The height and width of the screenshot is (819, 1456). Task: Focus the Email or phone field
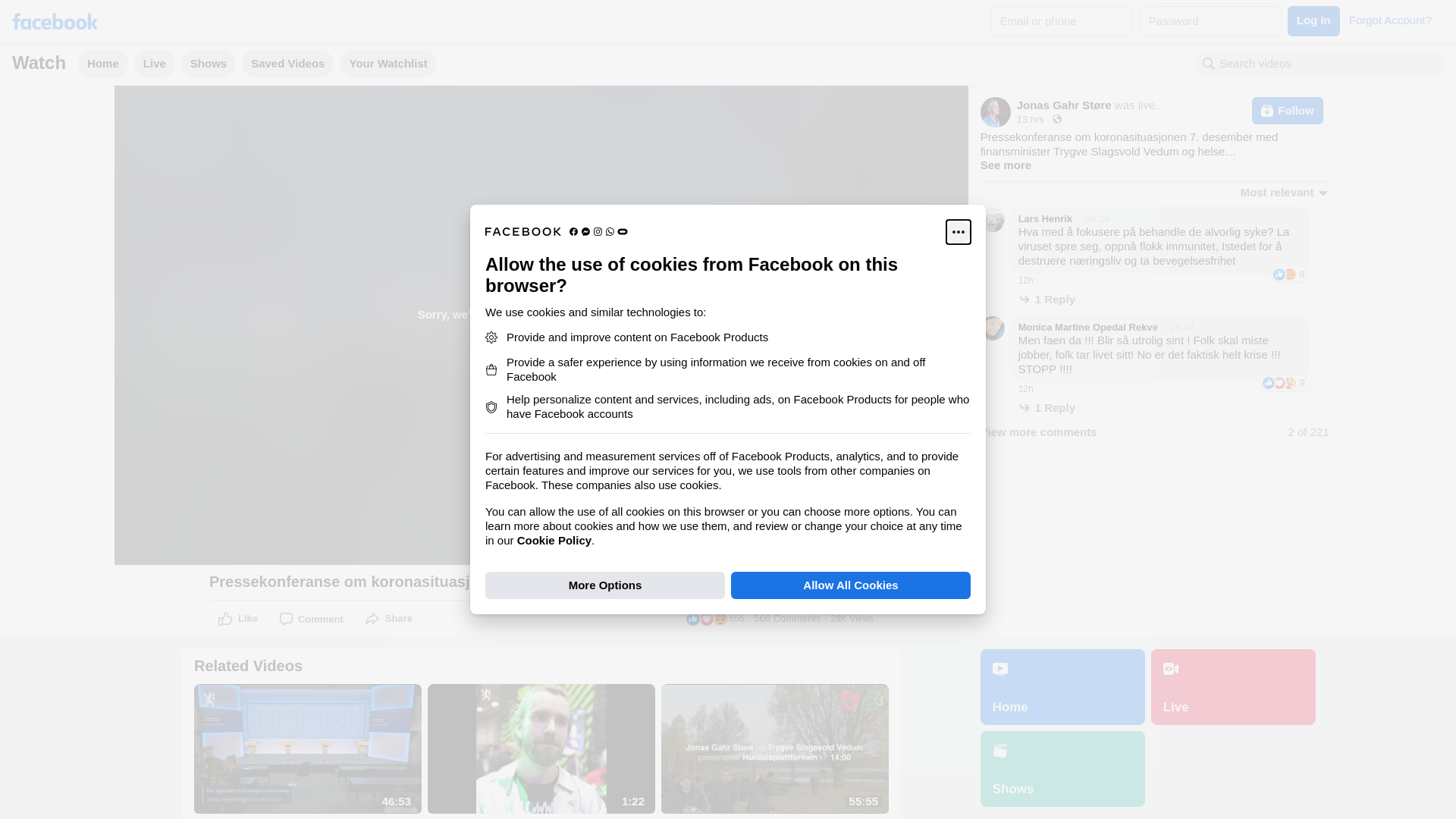coord(1061,21)
